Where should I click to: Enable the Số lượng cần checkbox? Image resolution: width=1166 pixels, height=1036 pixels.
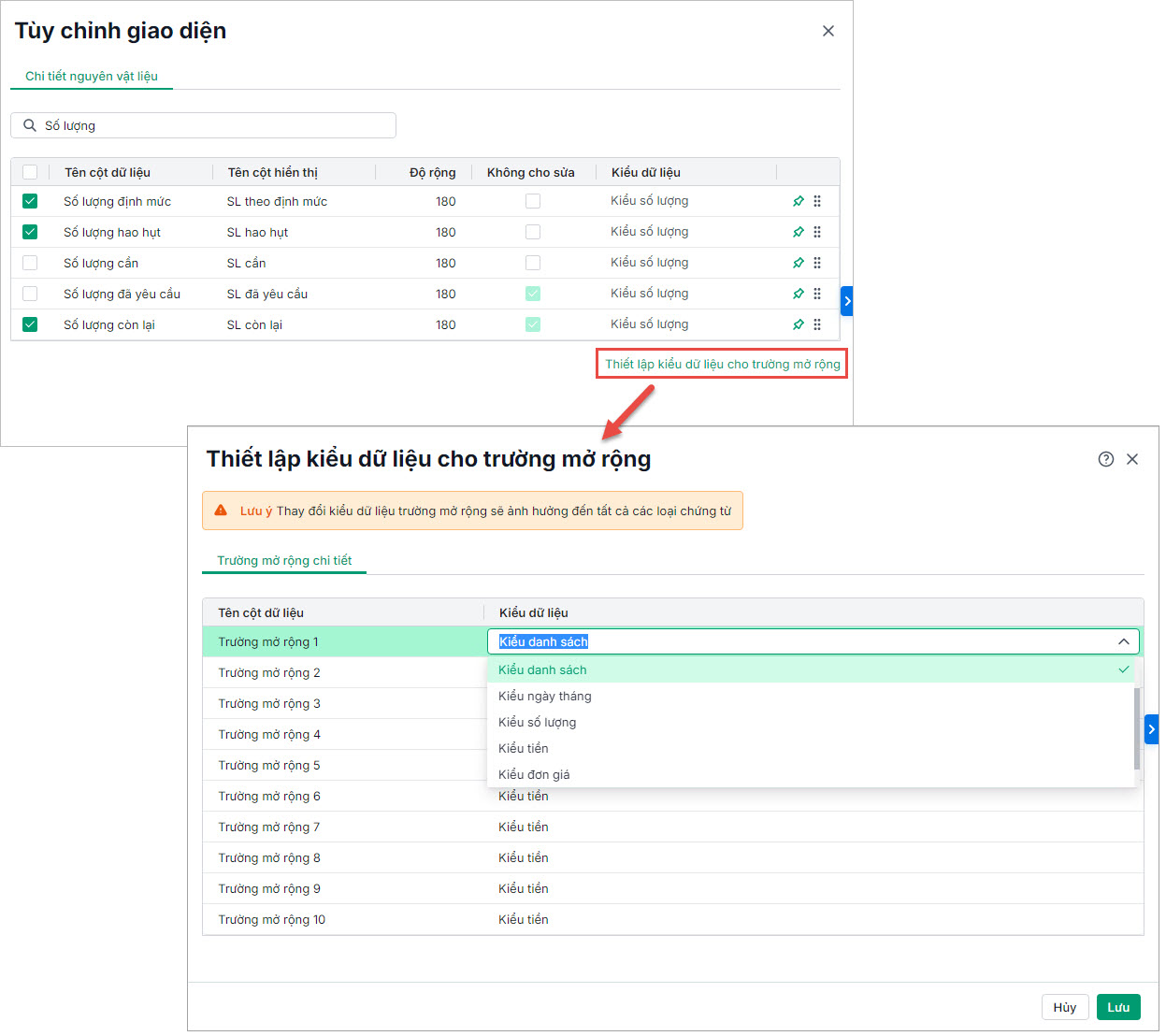30,263
